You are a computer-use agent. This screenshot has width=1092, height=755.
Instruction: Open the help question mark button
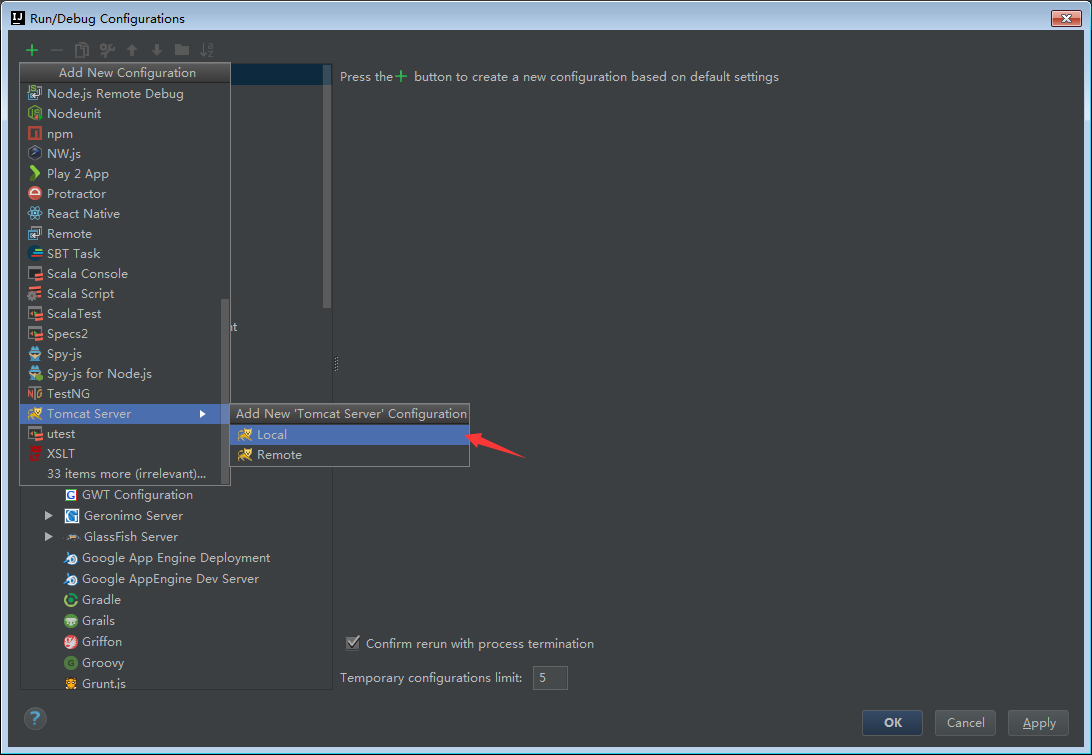point(35,718)
